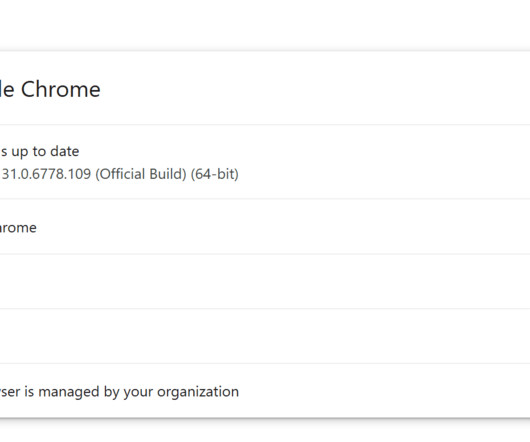Click the '(Official Build)' text
This screenshot has width=530, height=442.
point(141,174)
